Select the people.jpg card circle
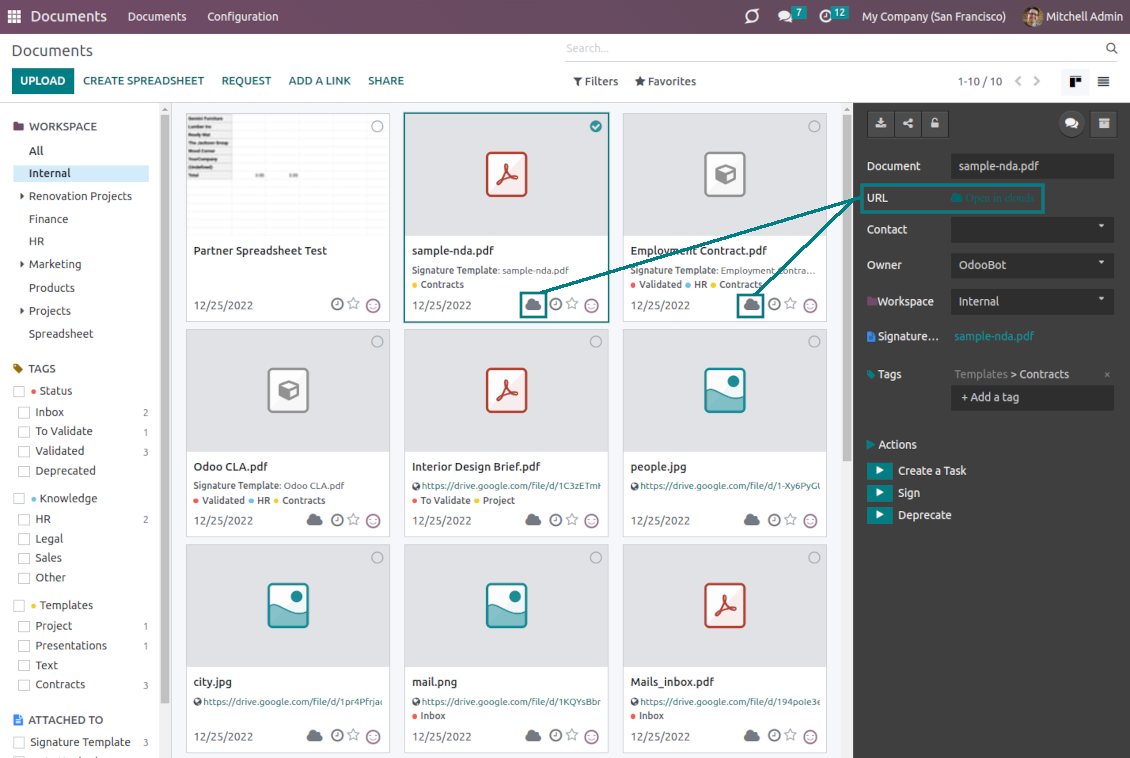1130x758 pixels. pos(814,342)
